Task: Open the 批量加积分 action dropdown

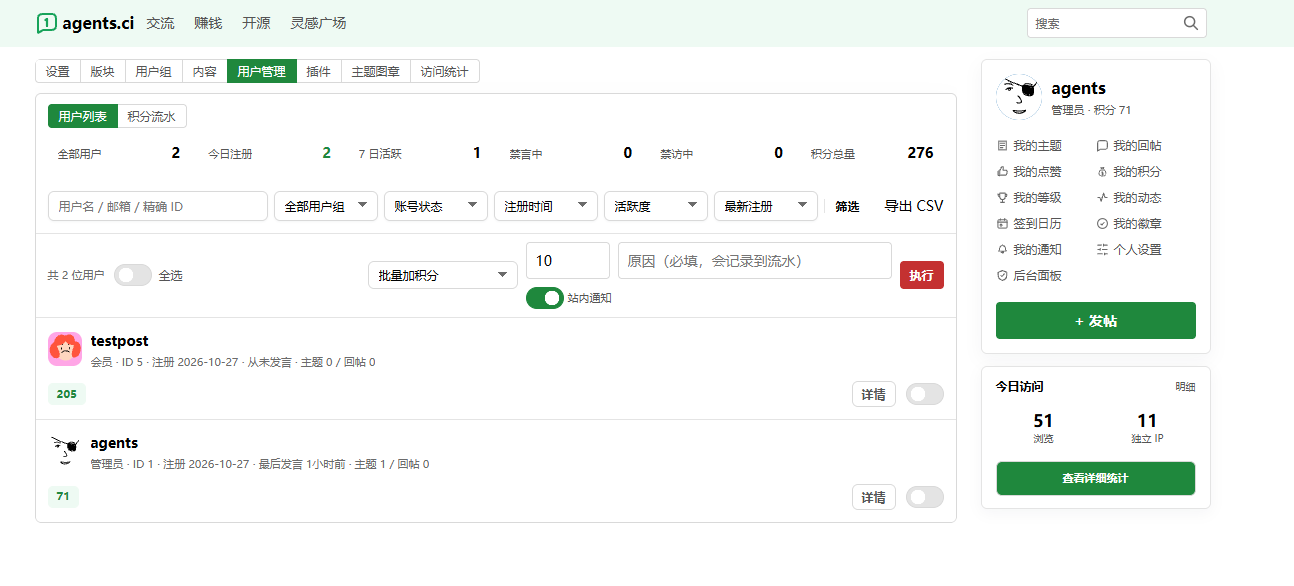Action: 443,275
